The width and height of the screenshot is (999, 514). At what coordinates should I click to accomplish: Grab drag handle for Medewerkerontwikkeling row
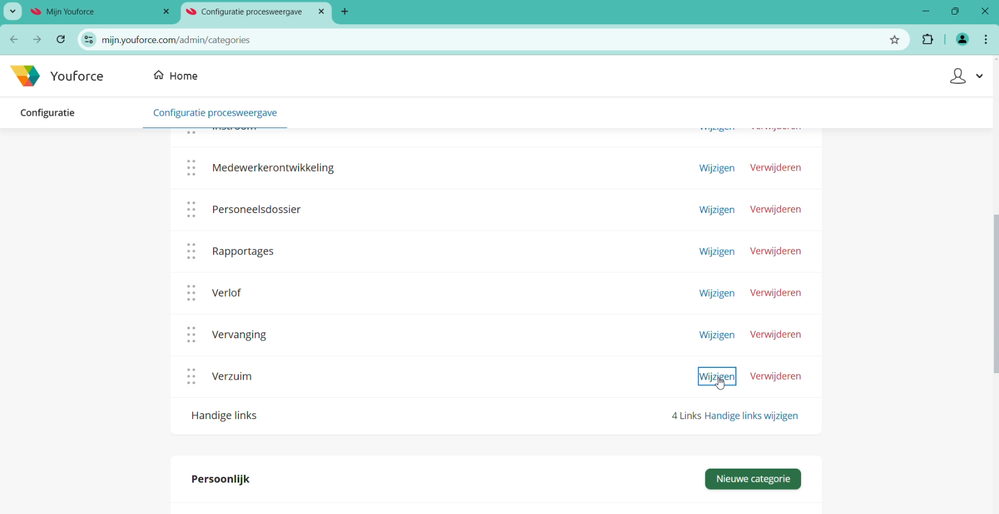pos(191,168)
